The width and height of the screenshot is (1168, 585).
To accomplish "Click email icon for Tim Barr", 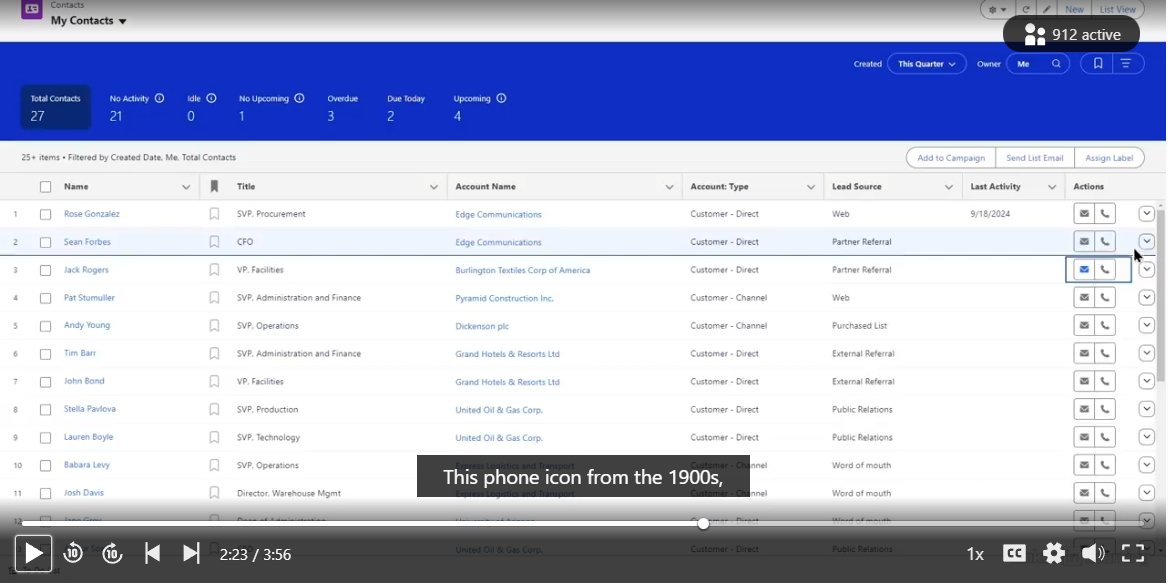I will coord(1084,353).
